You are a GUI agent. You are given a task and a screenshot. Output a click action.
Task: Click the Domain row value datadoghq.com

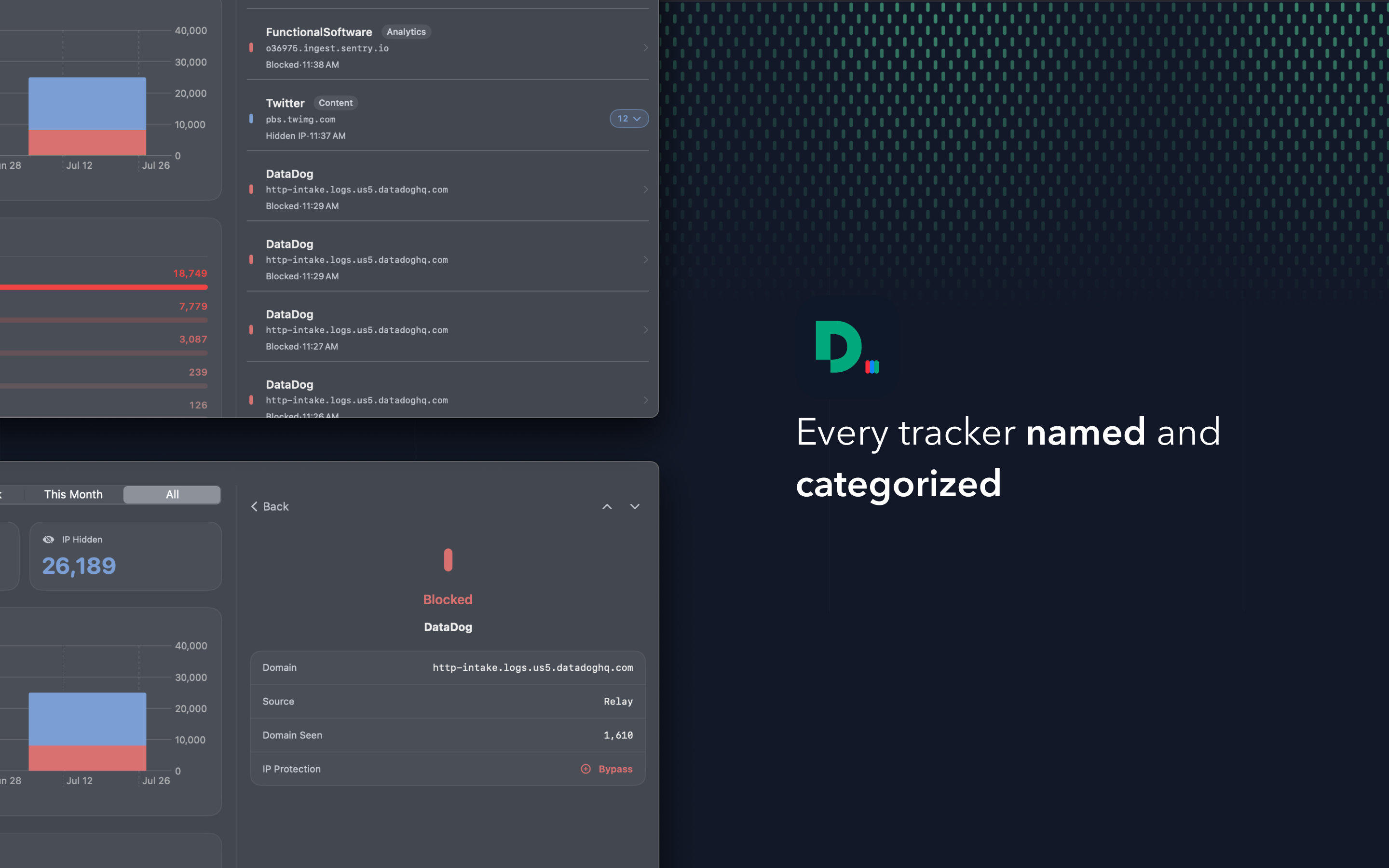click(x=532, y=668)
